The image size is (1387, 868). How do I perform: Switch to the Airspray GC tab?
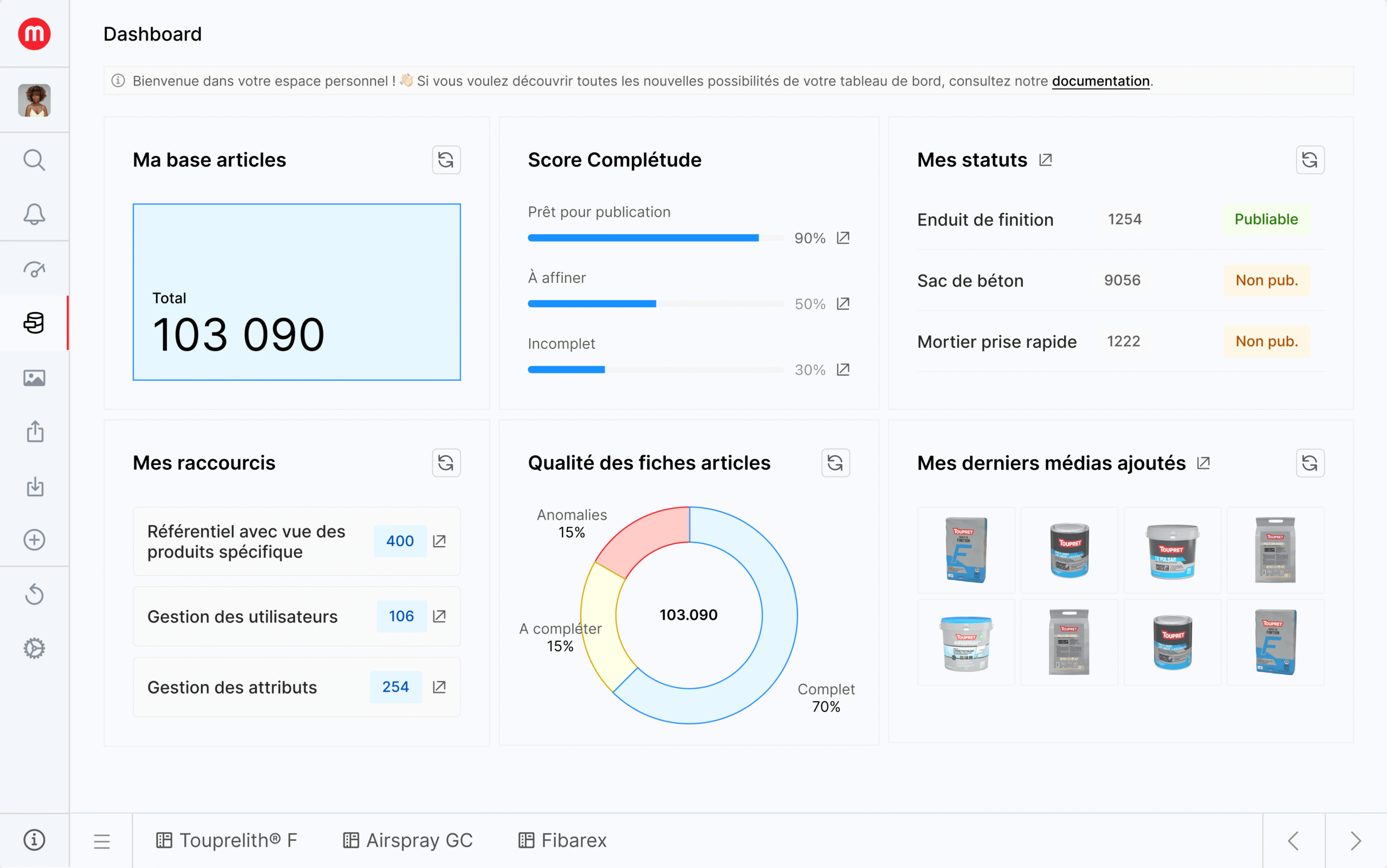point(408,840)
